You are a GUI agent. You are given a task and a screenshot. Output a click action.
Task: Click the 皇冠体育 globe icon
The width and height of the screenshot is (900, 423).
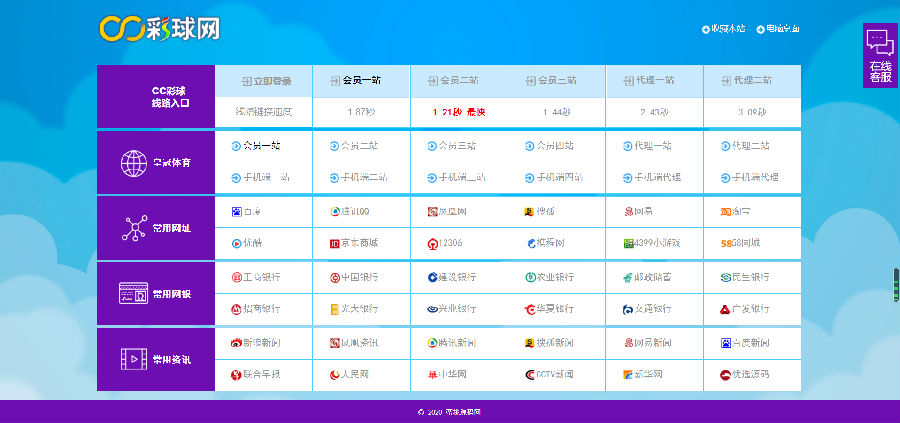pyautogui.click(x=133, y=162)
